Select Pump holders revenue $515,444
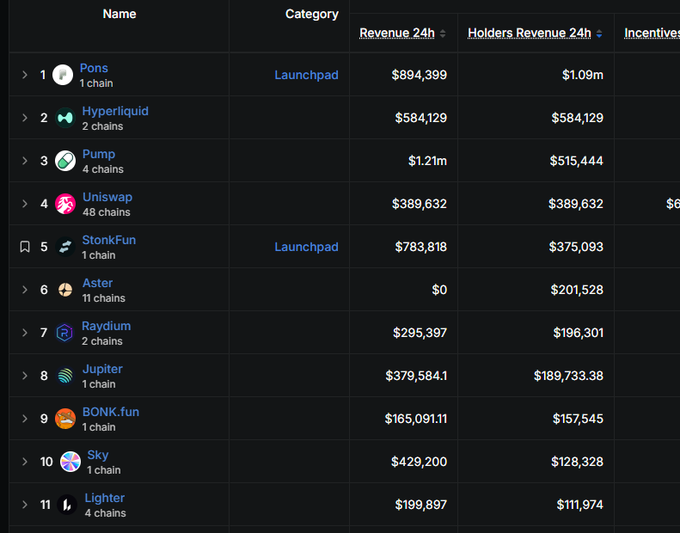 tap(576, 161)
